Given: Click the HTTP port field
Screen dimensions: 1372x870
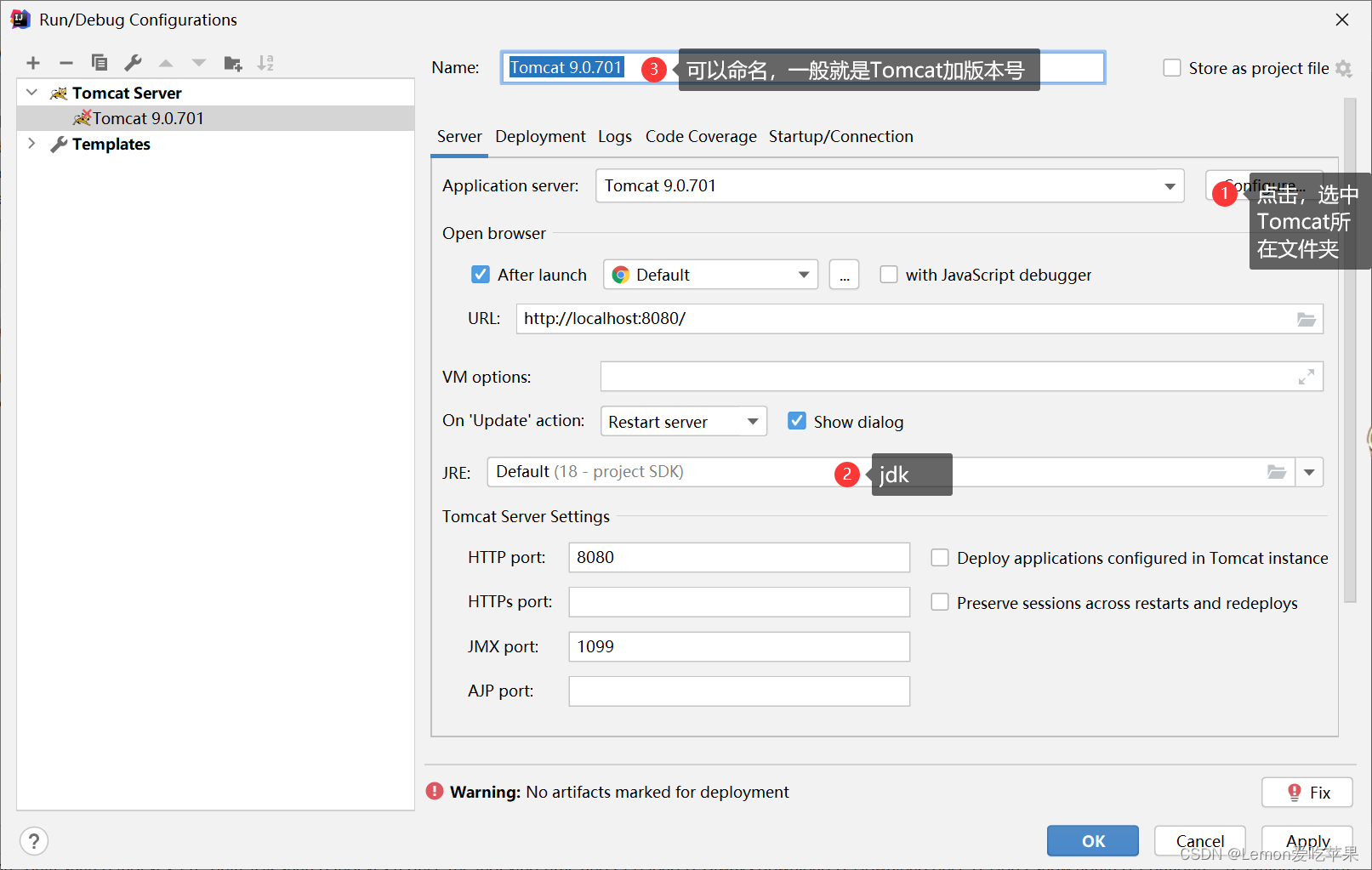Looking at the screenshot, I should 739,557.
